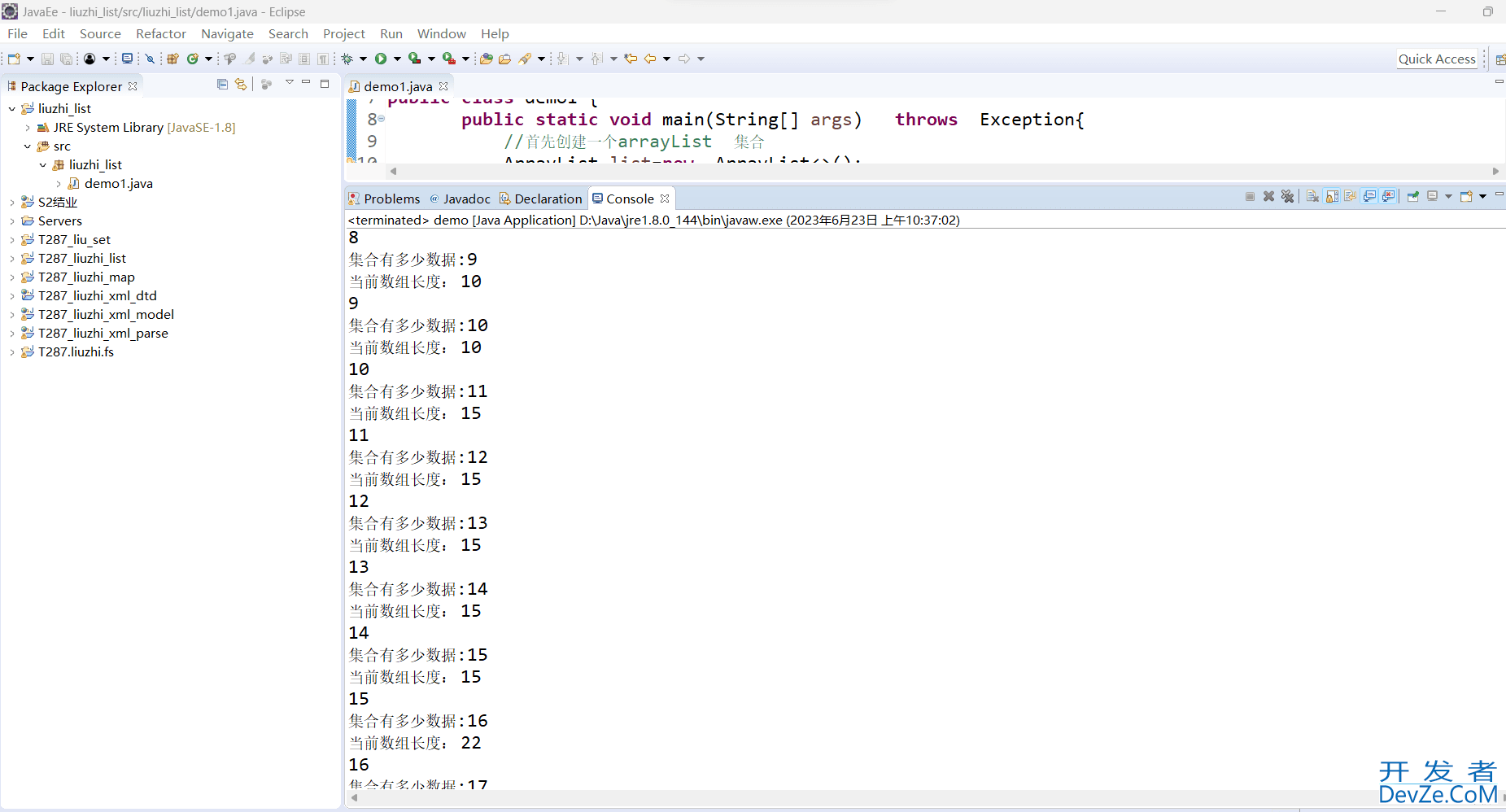Image resolution: width=1506 pixels, height=812 pixels.
Task: Open the Refactor menu
Action: point(161,33)
